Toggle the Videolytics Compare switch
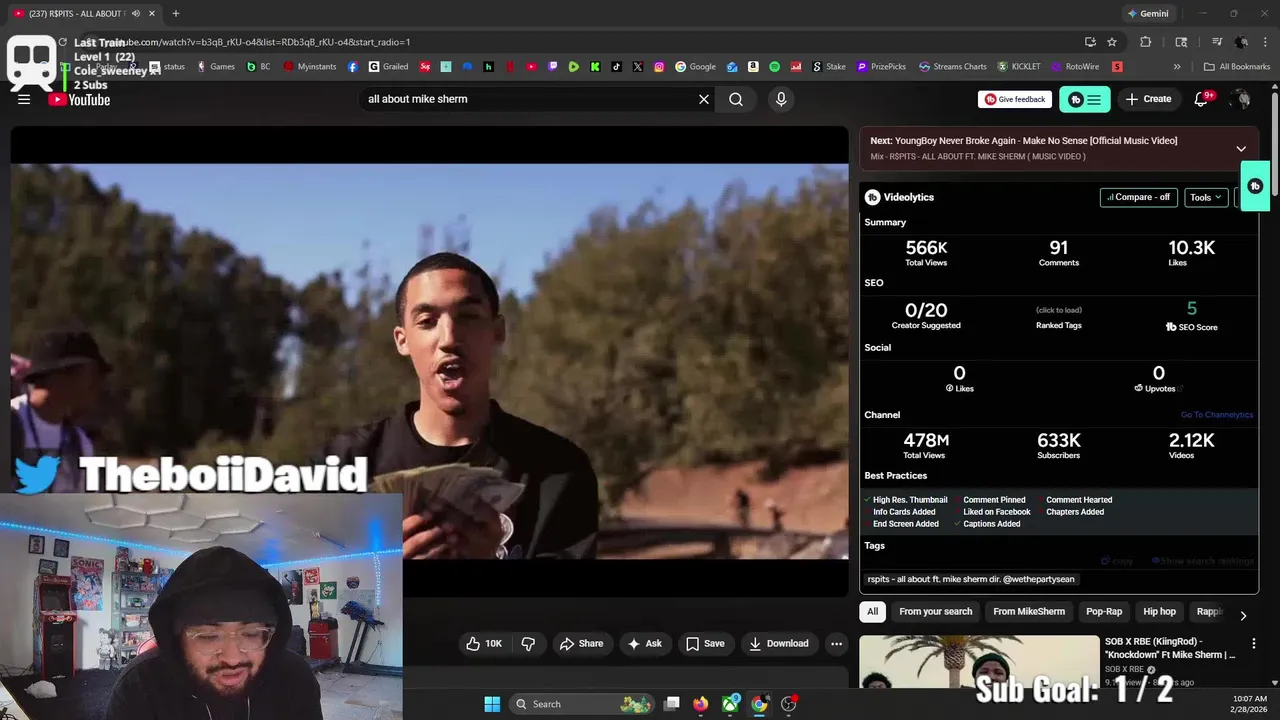 1138,197
